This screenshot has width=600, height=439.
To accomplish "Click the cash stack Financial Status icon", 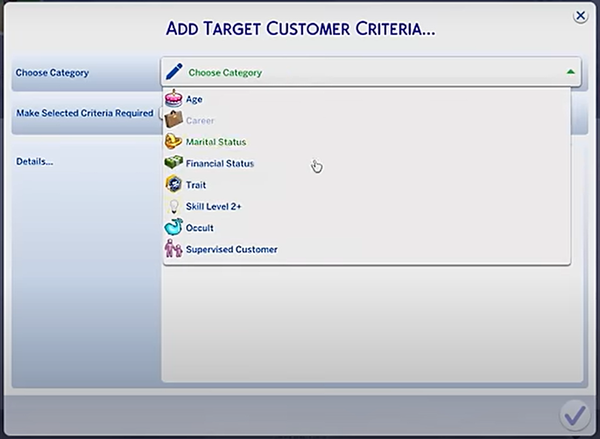I will point(174,163).
